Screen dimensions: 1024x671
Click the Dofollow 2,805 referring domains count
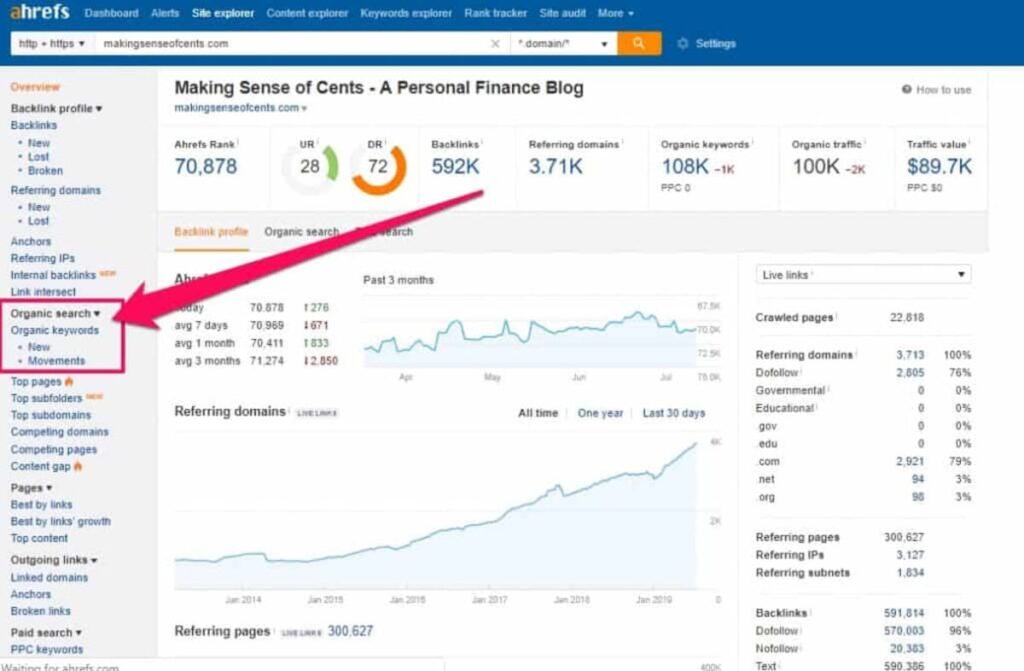click(910, 372)
